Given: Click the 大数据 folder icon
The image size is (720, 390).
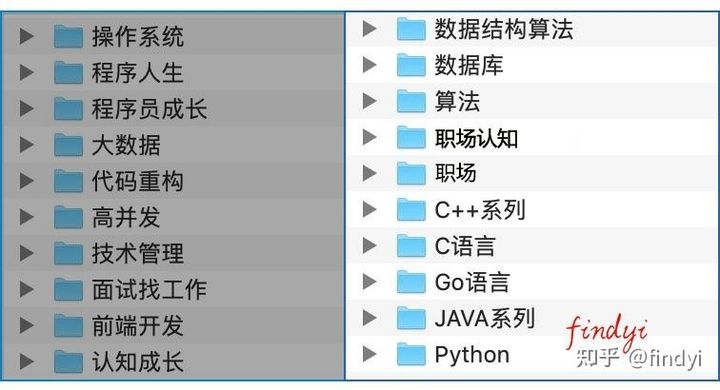Looking at the screenshot, I should tap(68, 145).
